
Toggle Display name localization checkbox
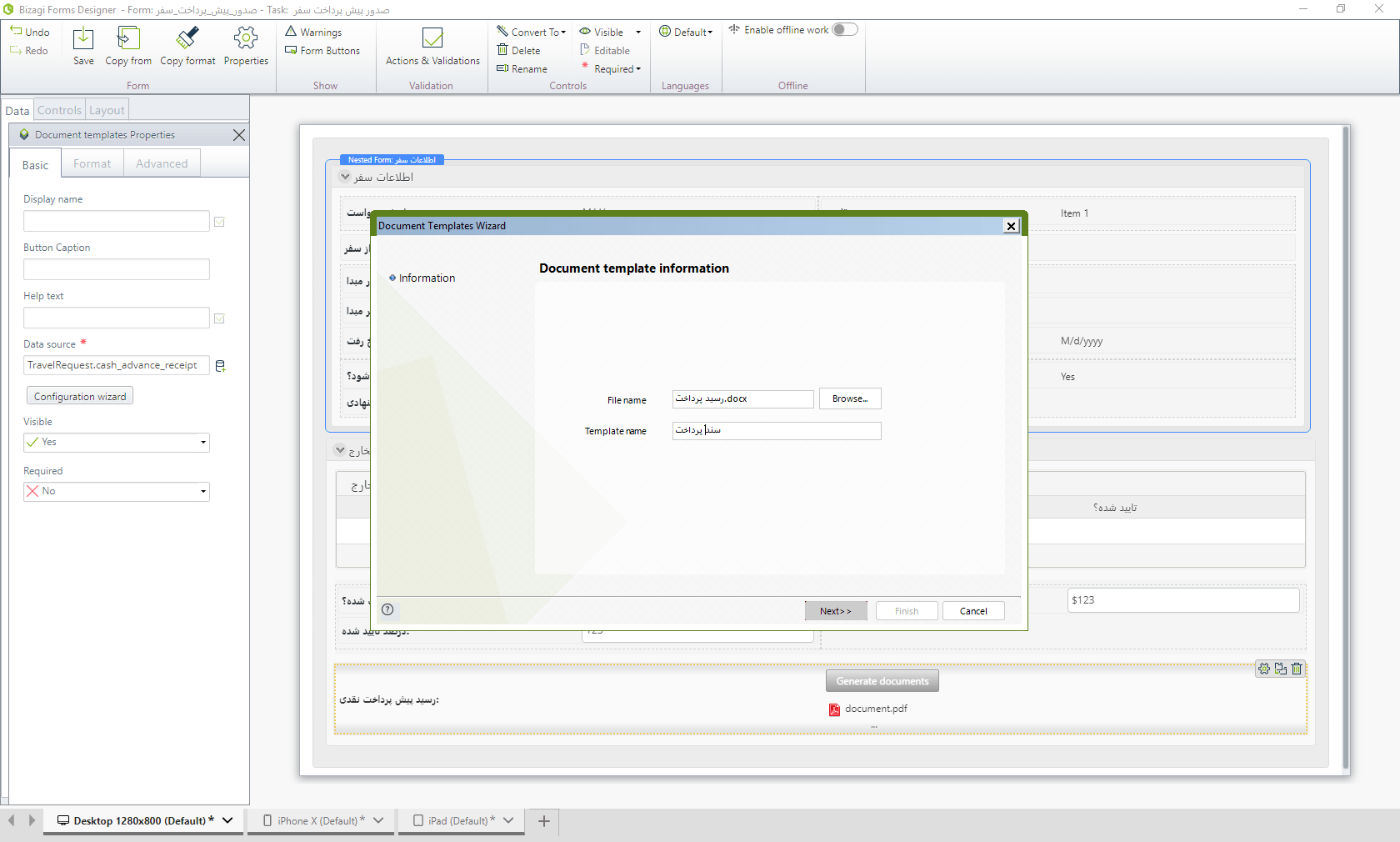[x=219, y=222]
